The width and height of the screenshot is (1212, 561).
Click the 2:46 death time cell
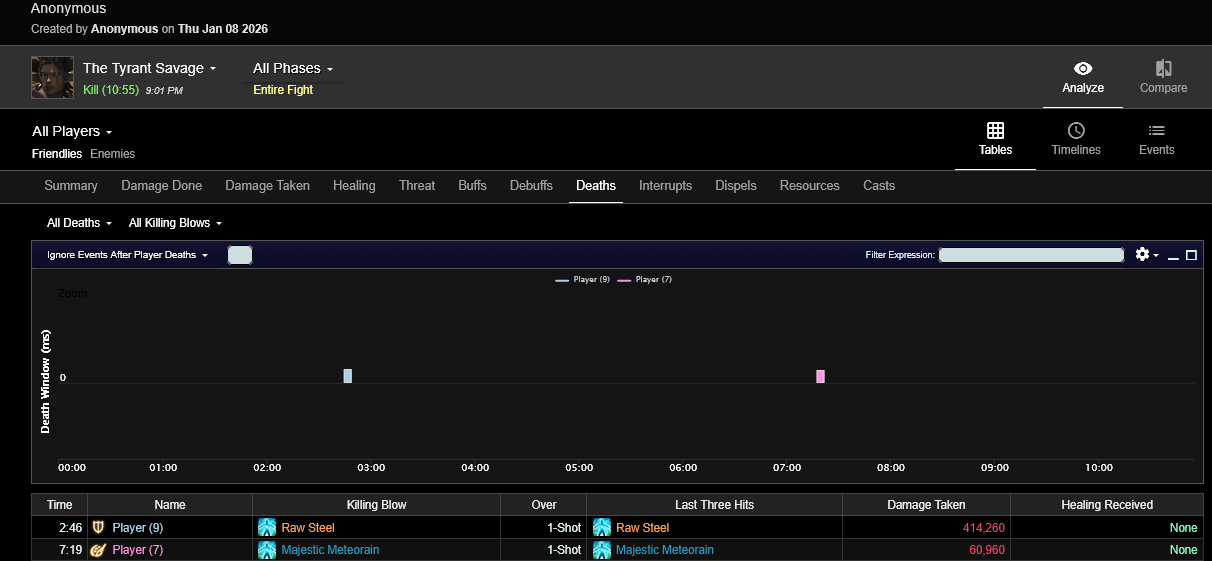[x=60, y=528]
